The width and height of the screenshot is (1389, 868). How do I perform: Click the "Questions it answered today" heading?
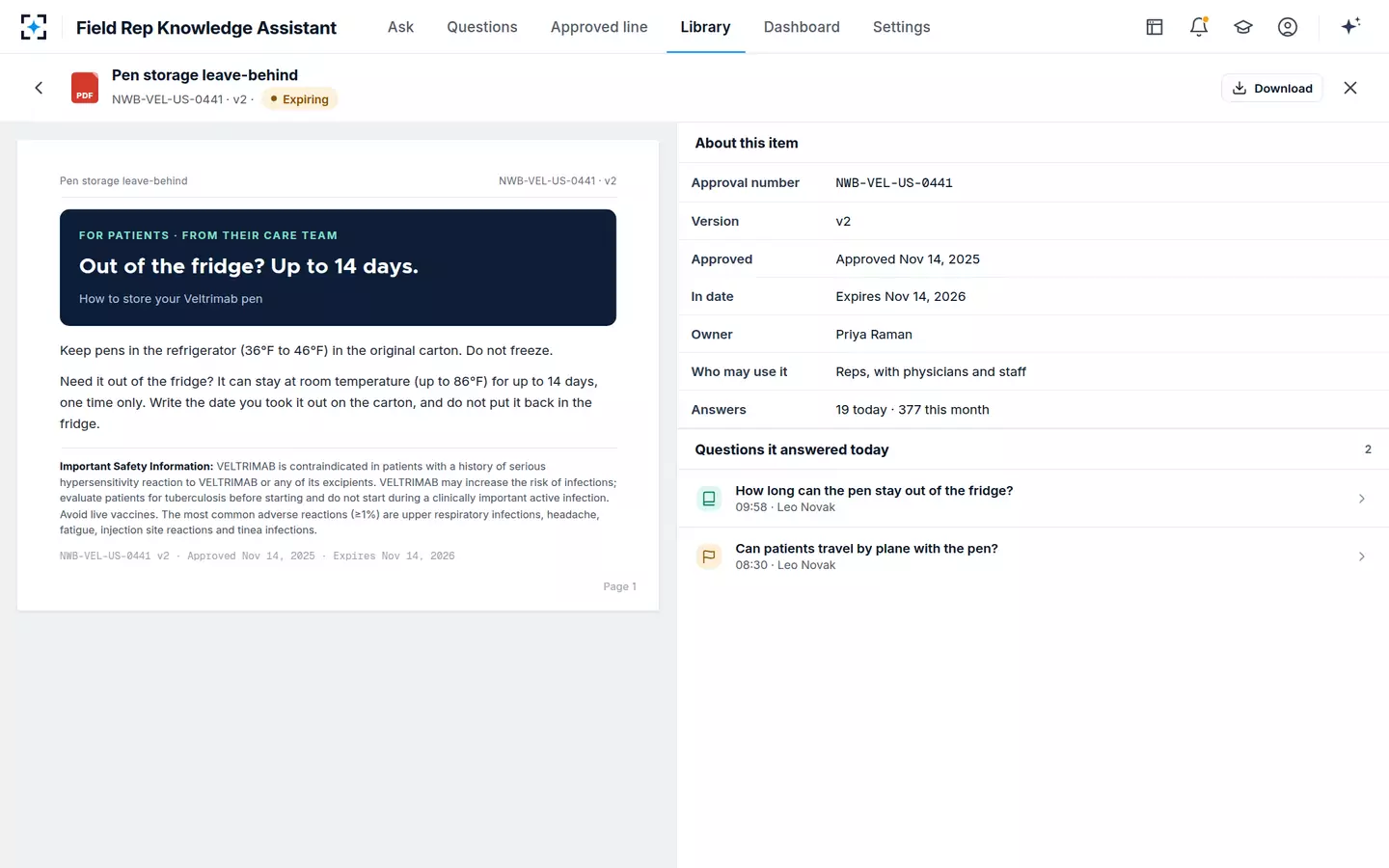792,449
